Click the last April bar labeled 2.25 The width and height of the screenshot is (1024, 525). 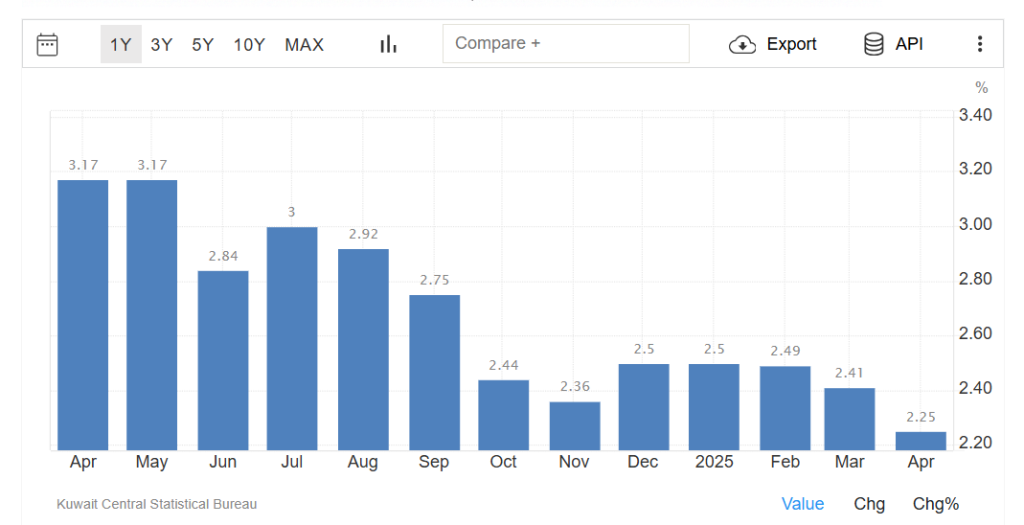coord(920,440)
